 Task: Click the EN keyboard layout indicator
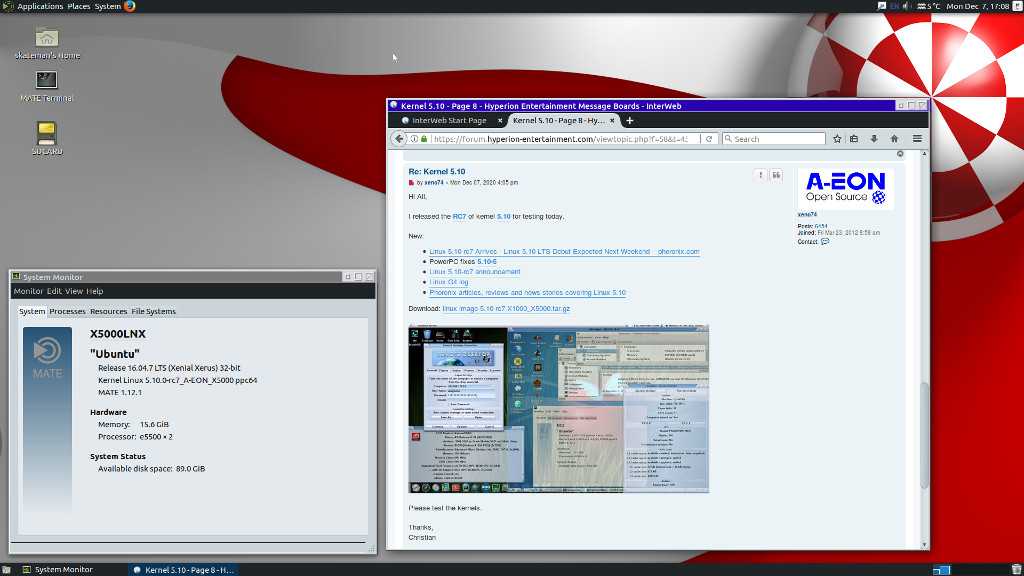[894, 7]
